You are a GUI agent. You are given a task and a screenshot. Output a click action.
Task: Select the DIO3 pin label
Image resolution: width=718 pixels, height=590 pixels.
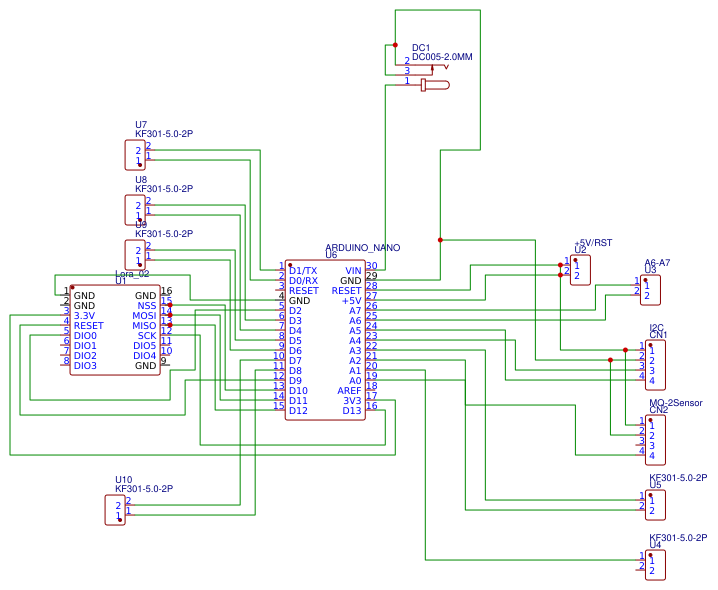(x=85, y=366)
